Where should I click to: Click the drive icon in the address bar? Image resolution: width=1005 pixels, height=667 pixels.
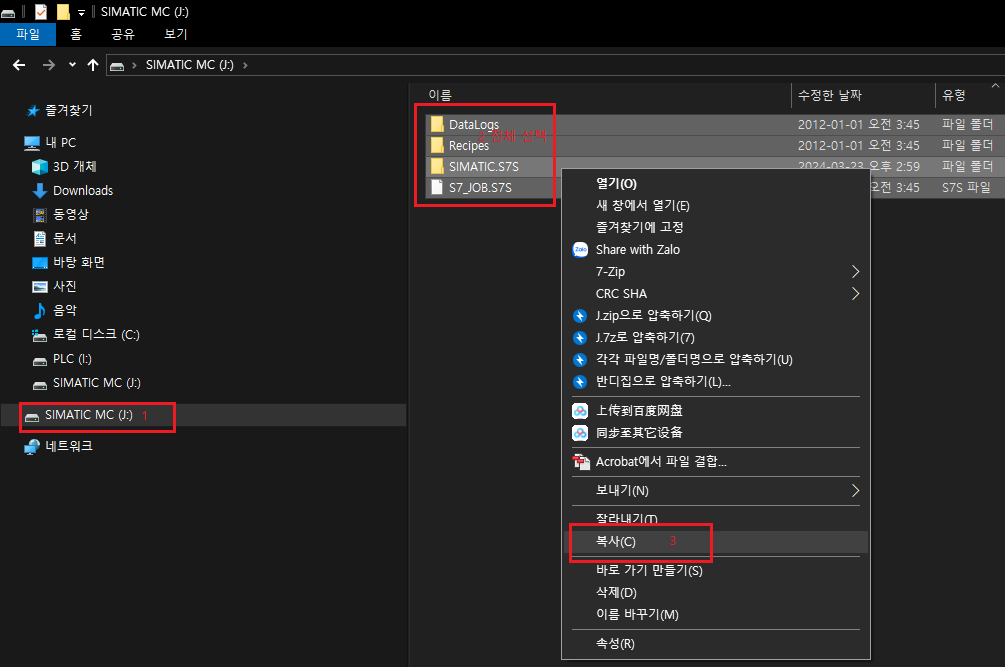[x=117, y=65]
